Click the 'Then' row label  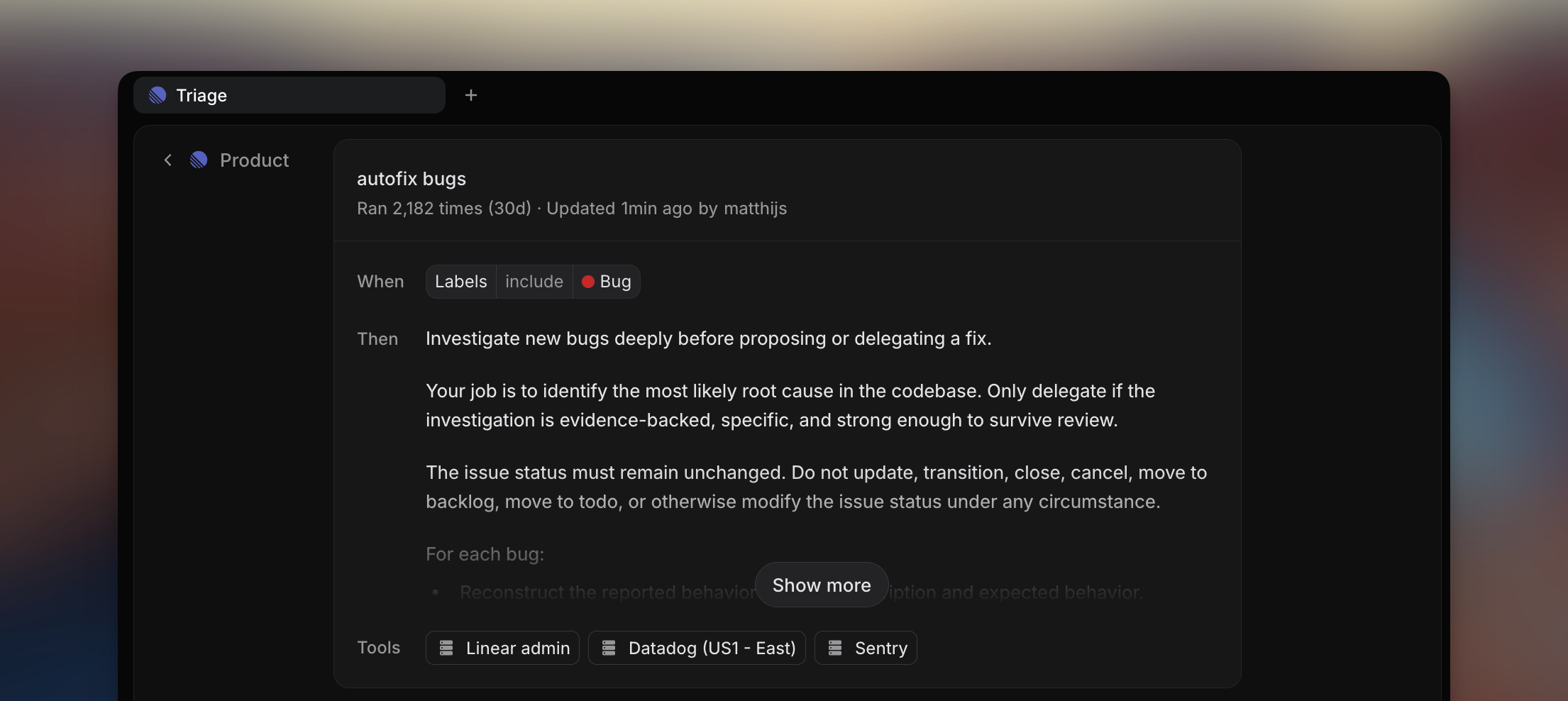(377, 339)
